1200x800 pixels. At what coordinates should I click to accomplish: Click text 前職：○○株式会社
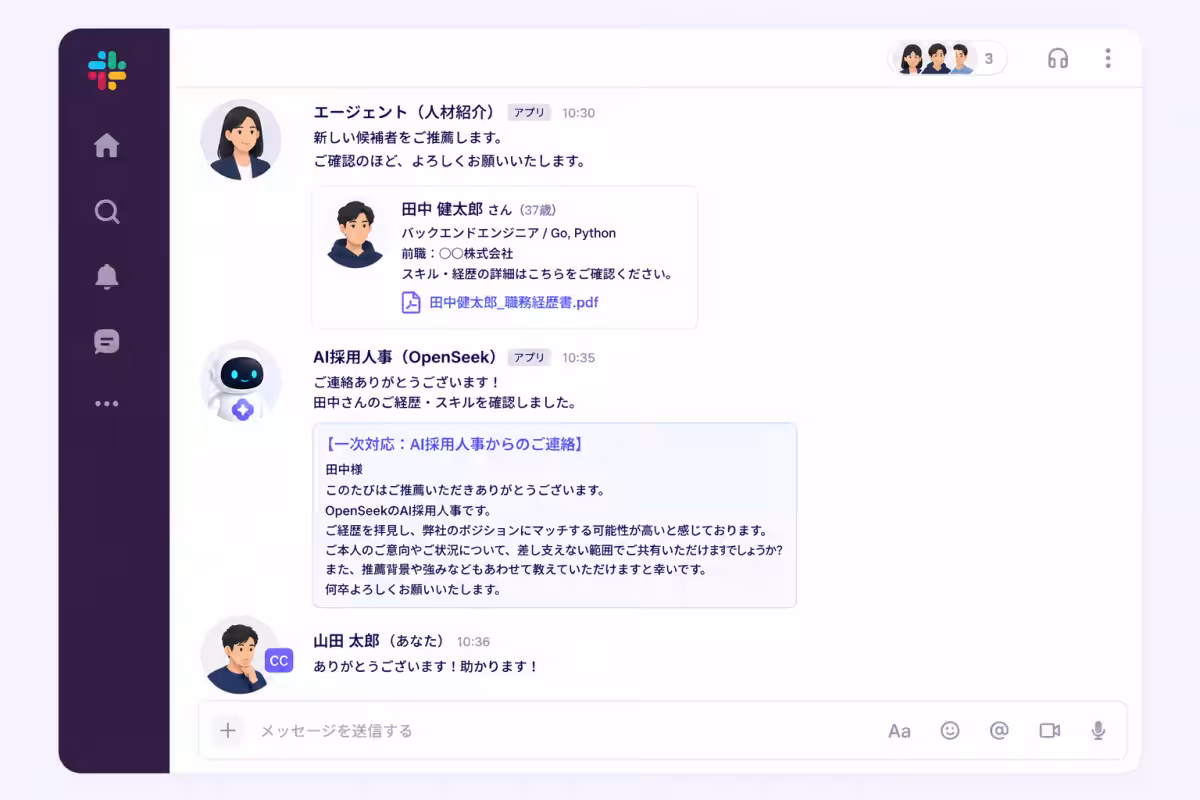pyautogui.click(x=457, y=253)
